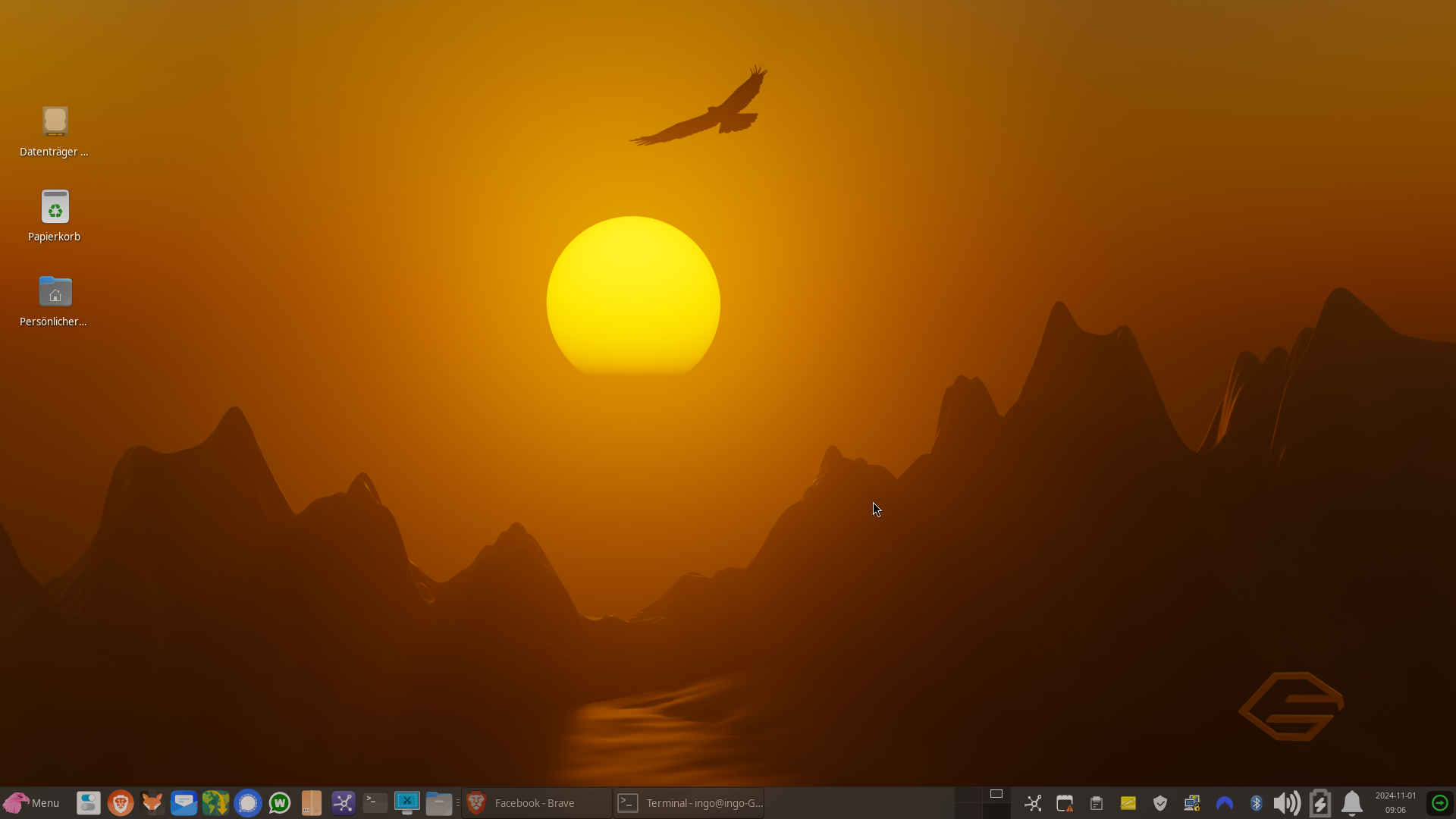Open the screenshot tool launcher

click(x=407, y=803)
